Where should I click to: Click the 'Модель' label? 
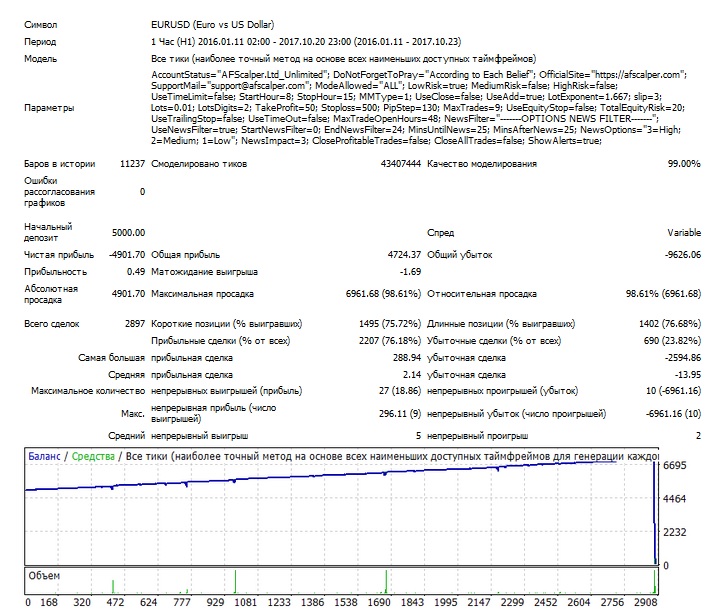tap(40, 59)
